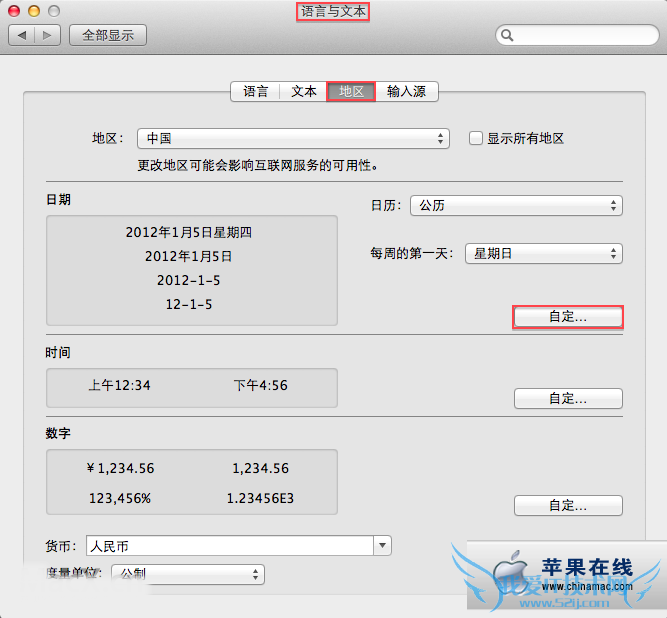Image resolution: width=667 pixels, height=618 pixels.
Task: Click the date sample 12-1-5
Action: coord(188,305)
